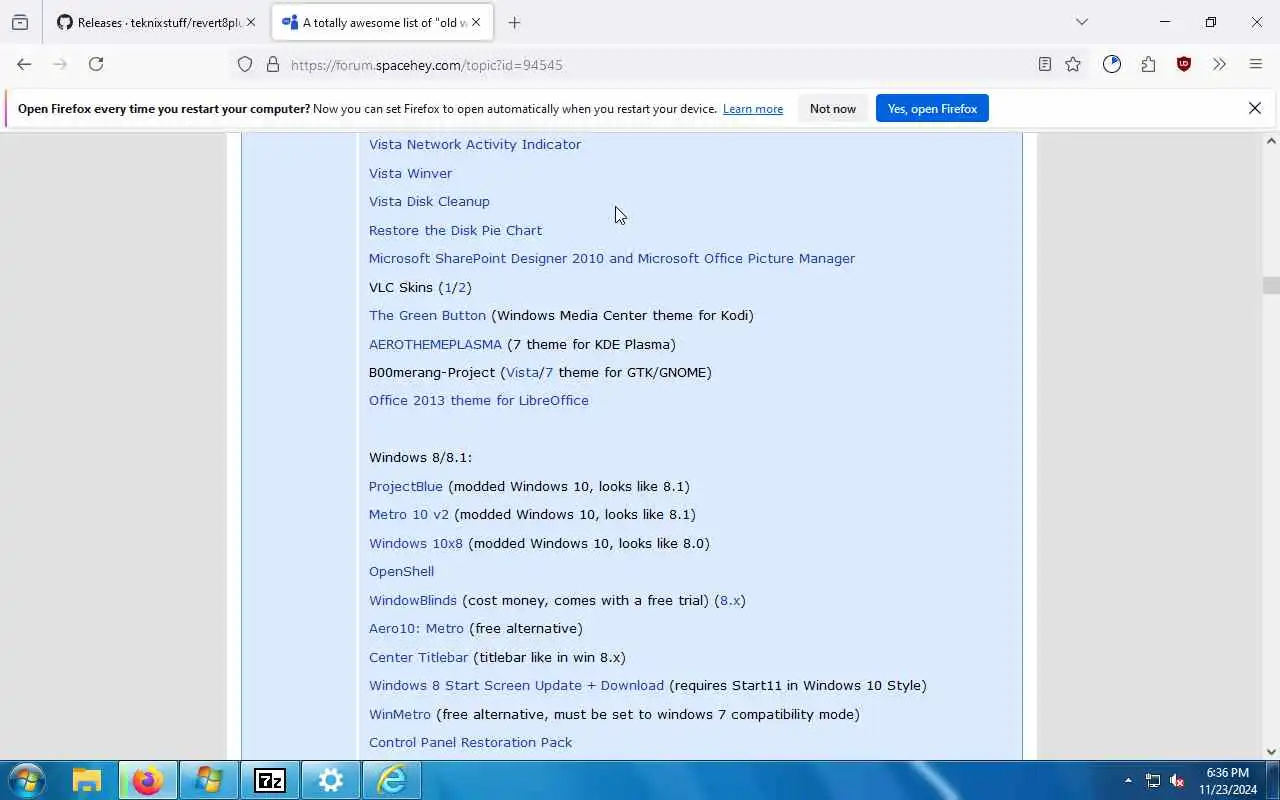
Task: Open Firefox View tab icon
Action: coord(20,22)
